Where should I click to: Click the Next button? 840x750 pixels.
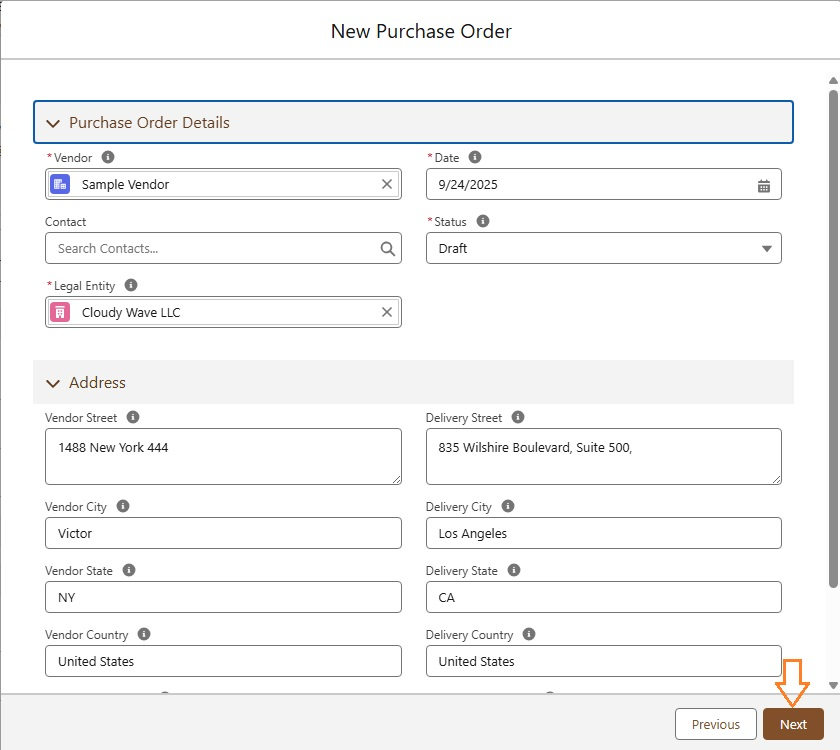793,724
